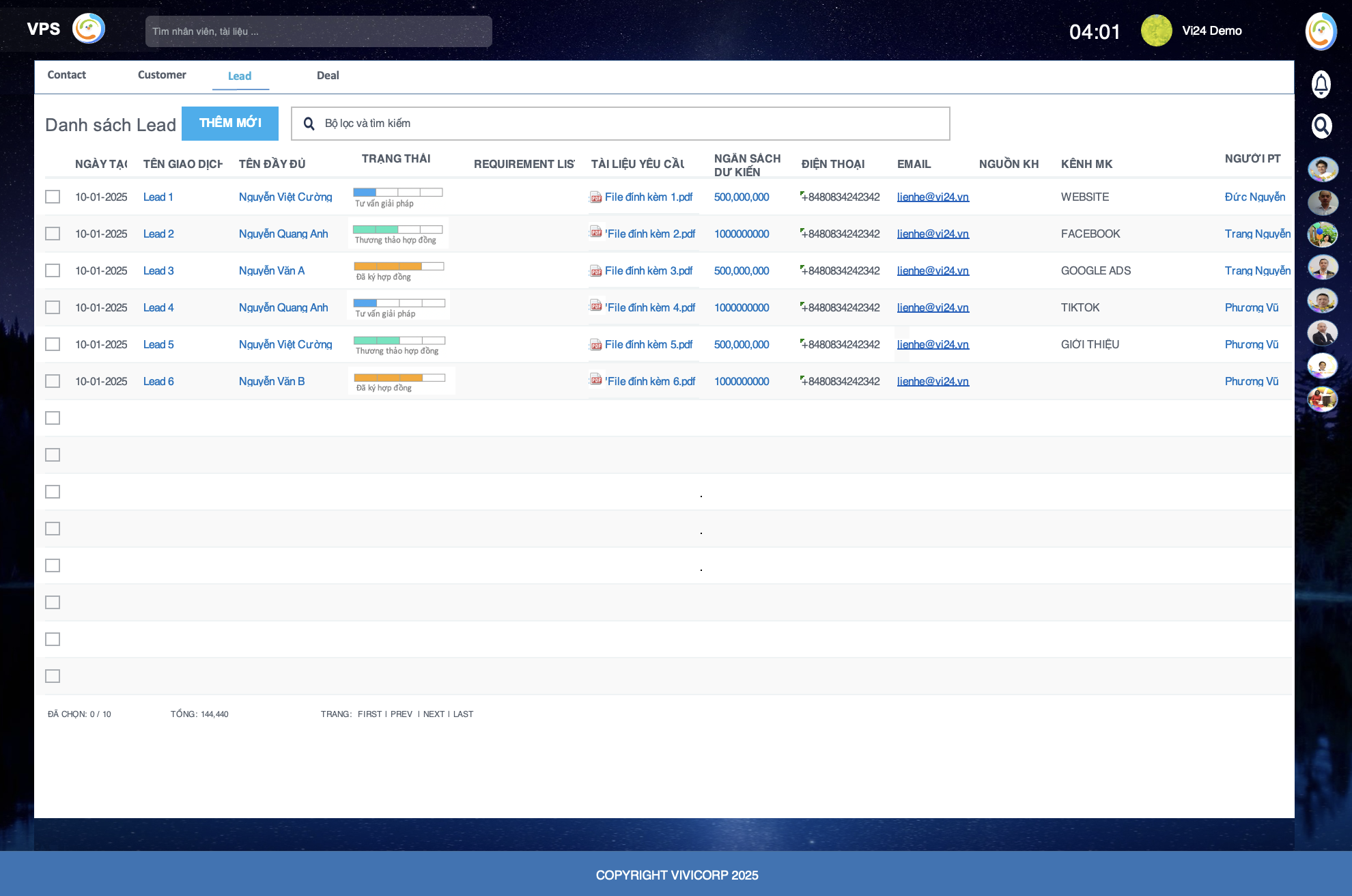Tick the first empty row checkbox below Lead 6
This screenshot has width=1352, height=896.
(x=53, y=418)
